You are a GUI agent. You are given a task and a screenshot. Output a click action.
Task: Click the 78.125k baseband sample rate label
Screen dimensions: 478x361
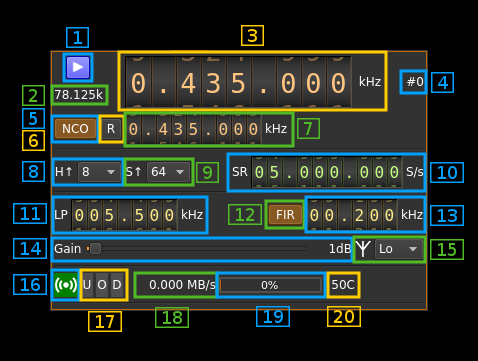79,95
